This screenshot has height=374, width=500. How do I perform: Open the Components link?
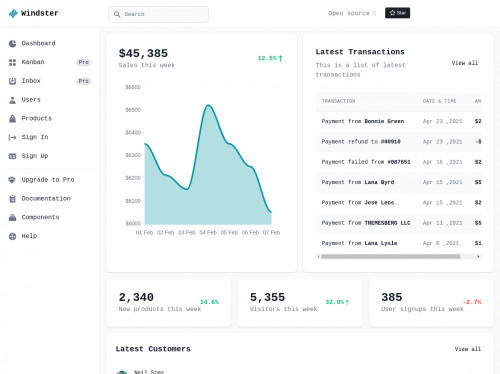[x=50, y=217]
